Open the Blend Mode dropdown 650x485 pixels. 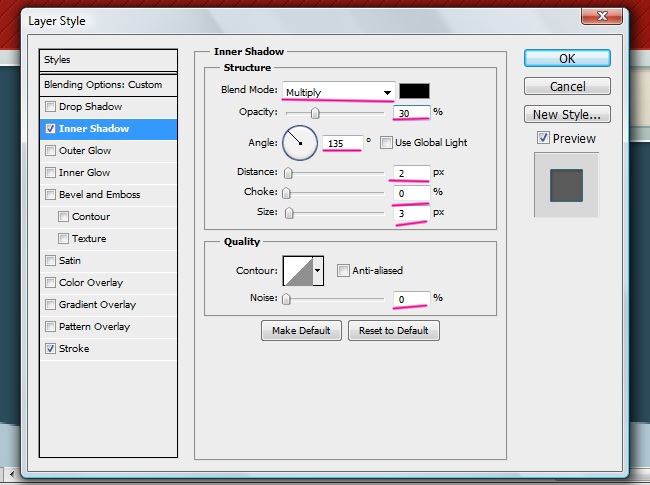click(338, 92)
